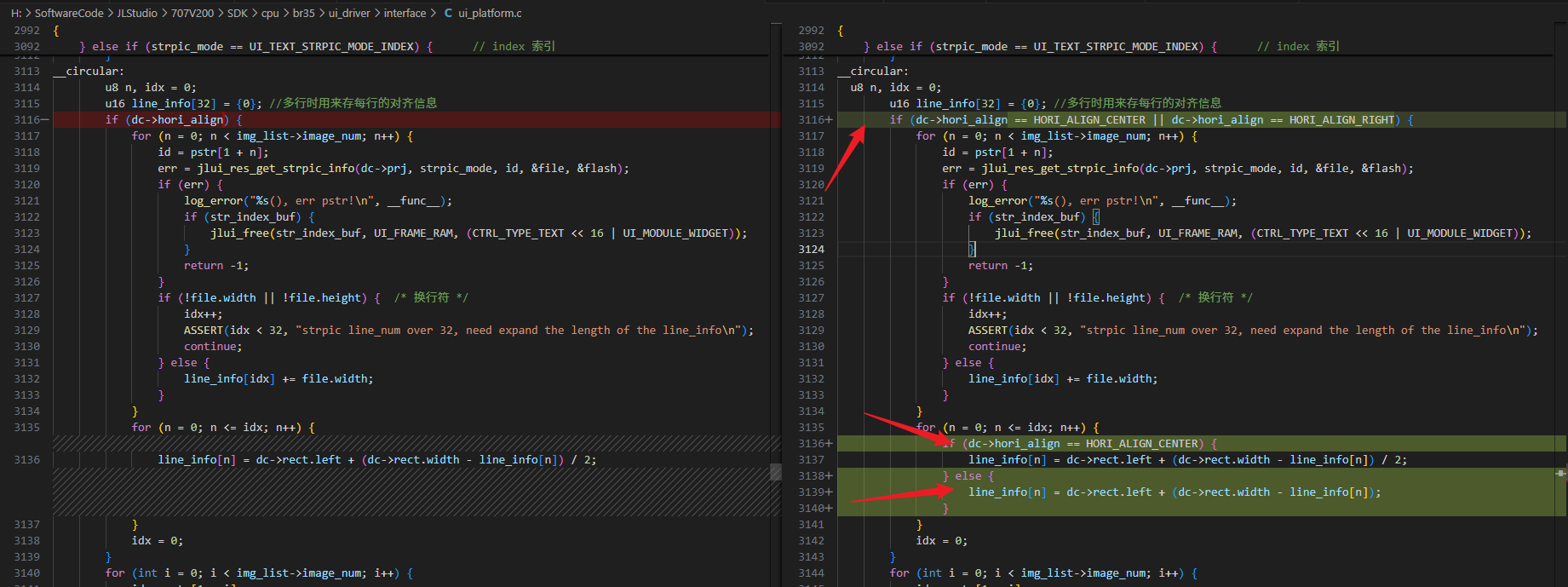Click the C file icon in breadcrumb
1568x587 pixels.
pos(448,13)
